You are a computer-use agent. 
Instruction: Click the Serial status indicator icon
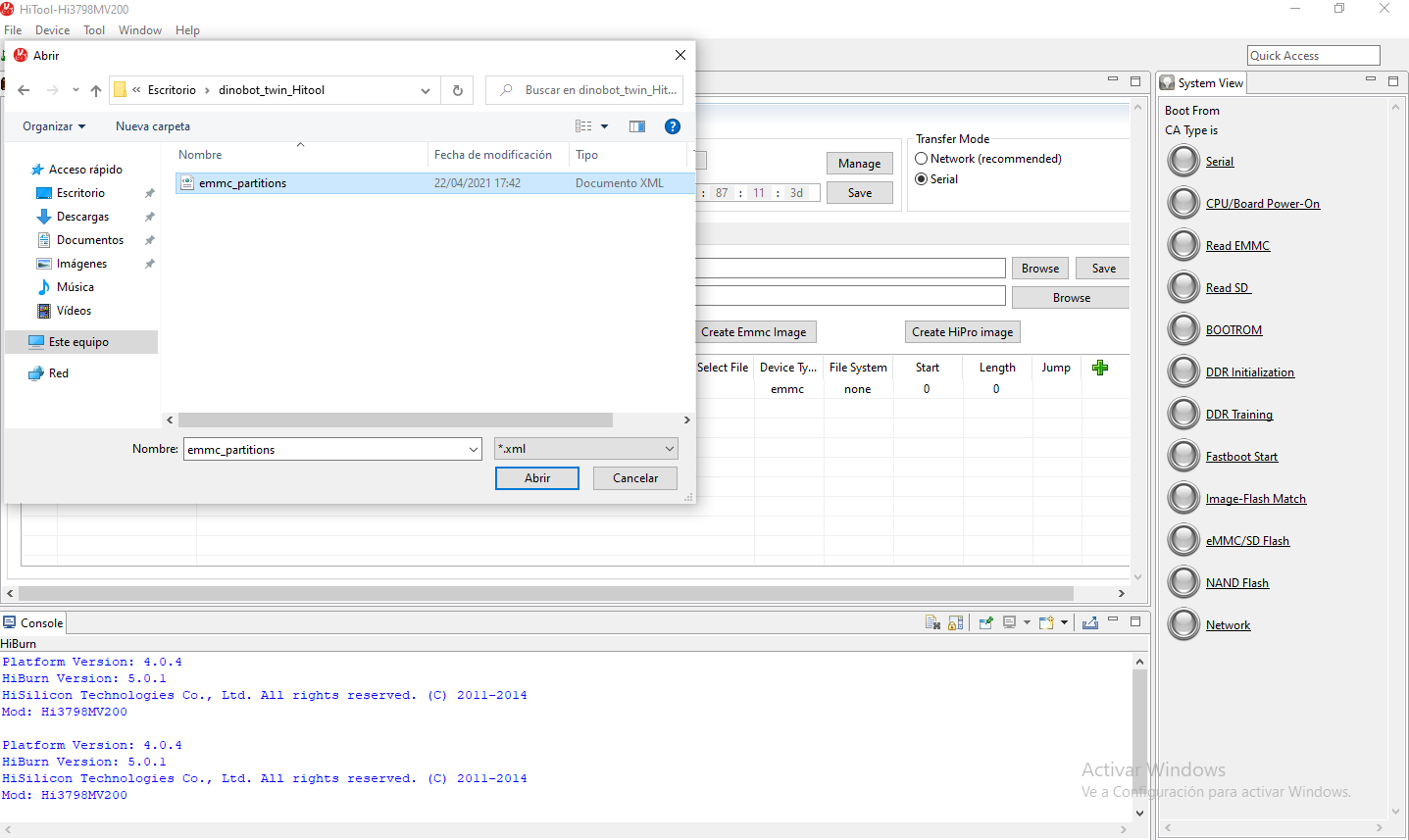click(1183, 161)
